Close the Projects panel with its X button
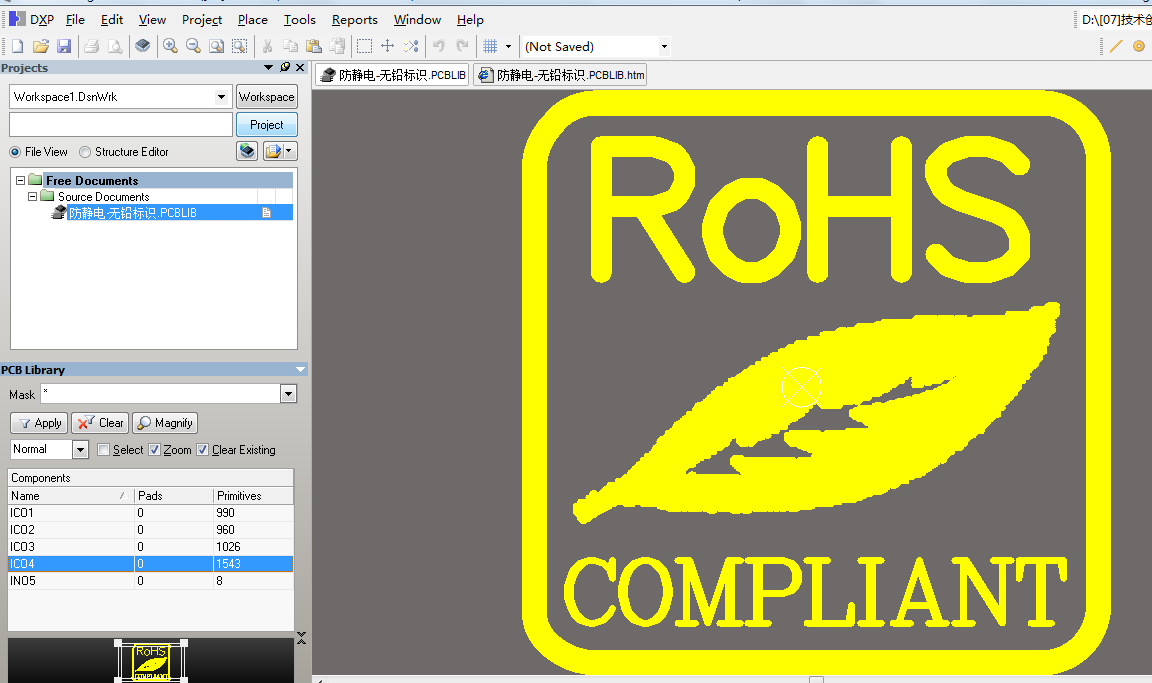This screenshot has height=683, width=1152. [x=300, y=67]
